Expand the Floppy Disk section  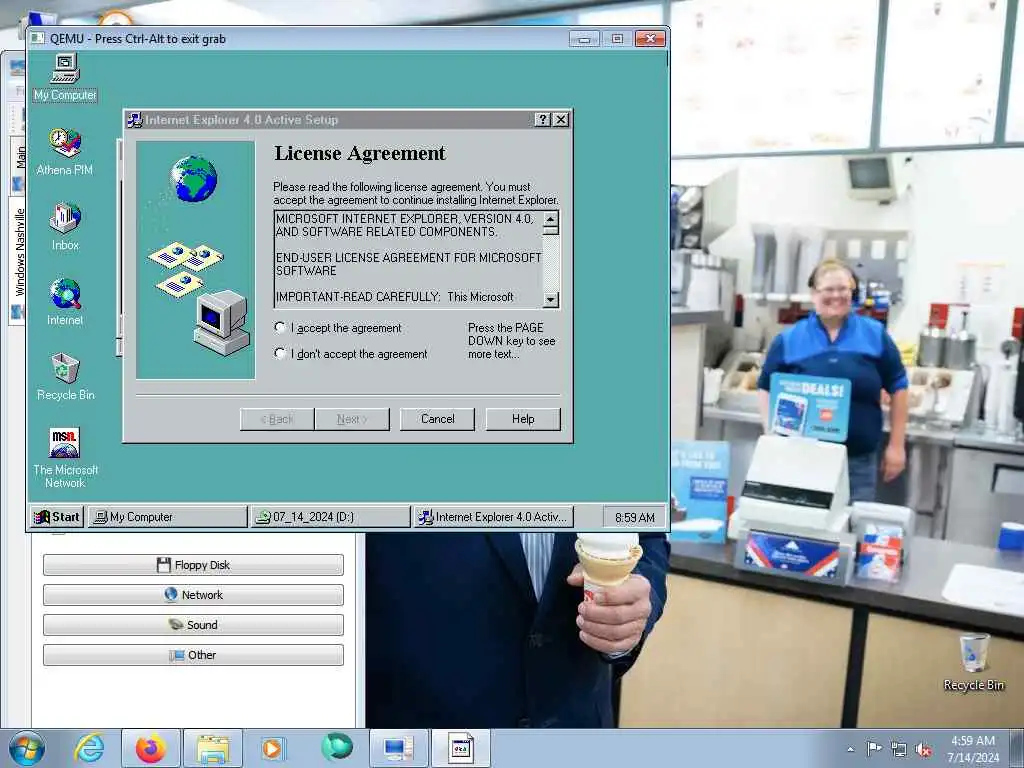(193, 565)
